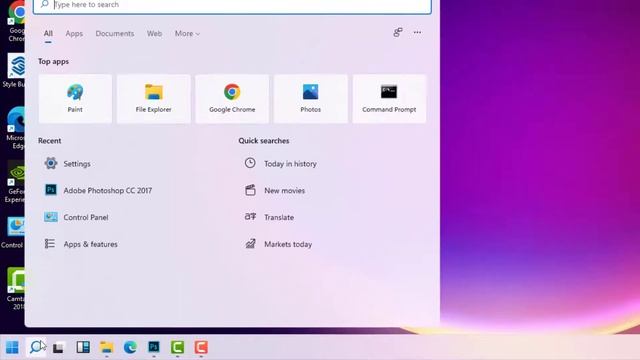640x360 pixels.
Task: Open Control Panel from Recent list
Action: pos(76,217)
